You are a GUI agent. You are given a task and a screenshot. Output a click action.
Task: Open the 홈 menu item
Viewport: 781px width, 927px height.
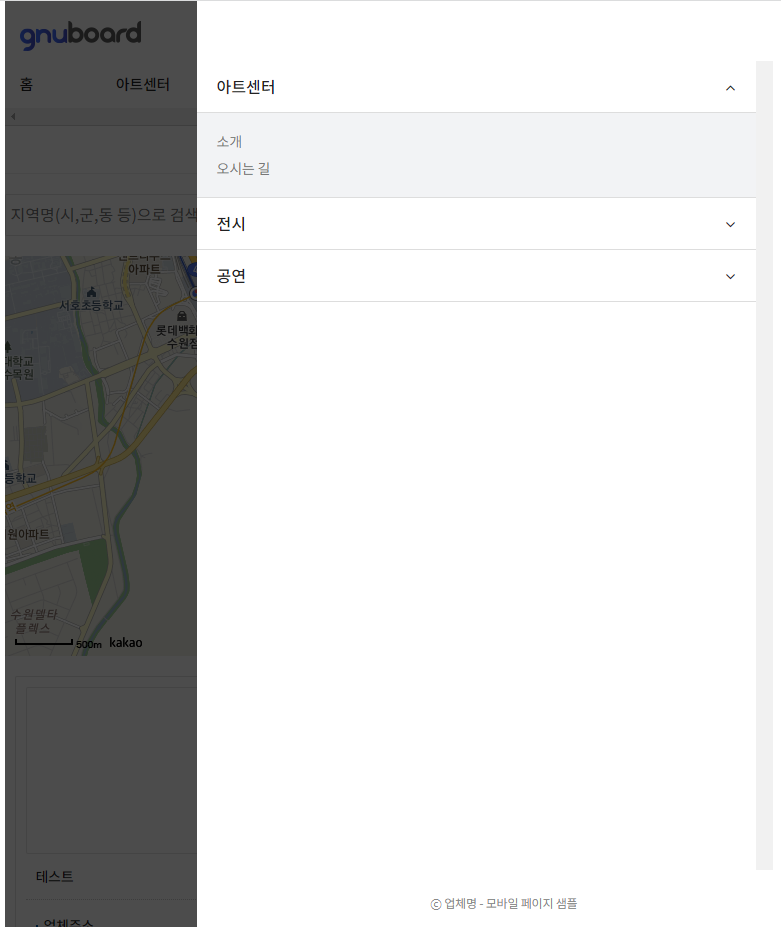tap(26, 85)
